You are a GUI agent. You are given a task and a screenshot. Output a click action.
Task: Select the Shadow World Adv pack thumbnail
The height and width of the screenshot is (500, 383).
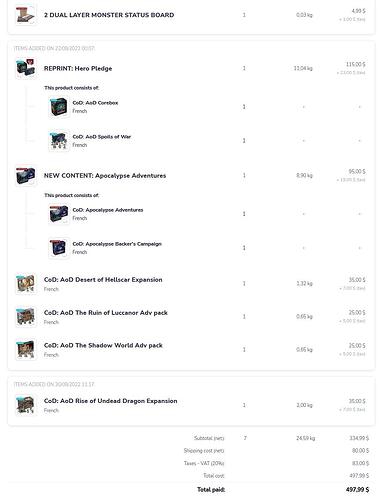click(26, 349)
